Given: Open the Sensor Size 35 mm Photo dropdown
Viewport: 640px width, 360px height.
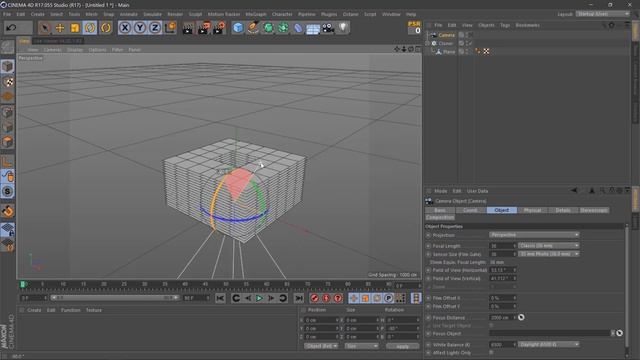Looking at the screenshot, I should [549, 254].
